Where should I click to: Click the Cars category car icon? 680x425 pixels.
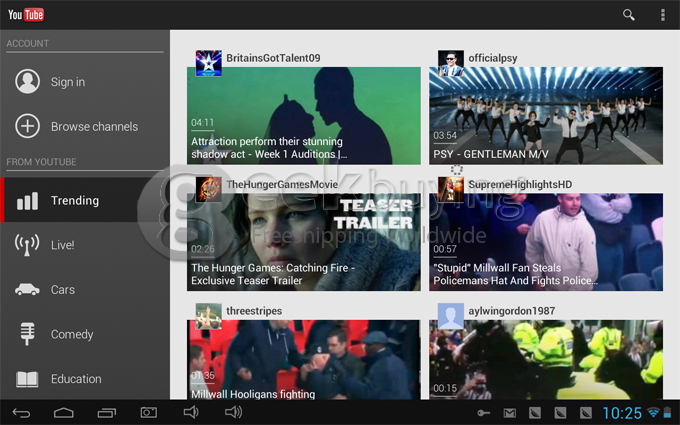click(27, 289)
